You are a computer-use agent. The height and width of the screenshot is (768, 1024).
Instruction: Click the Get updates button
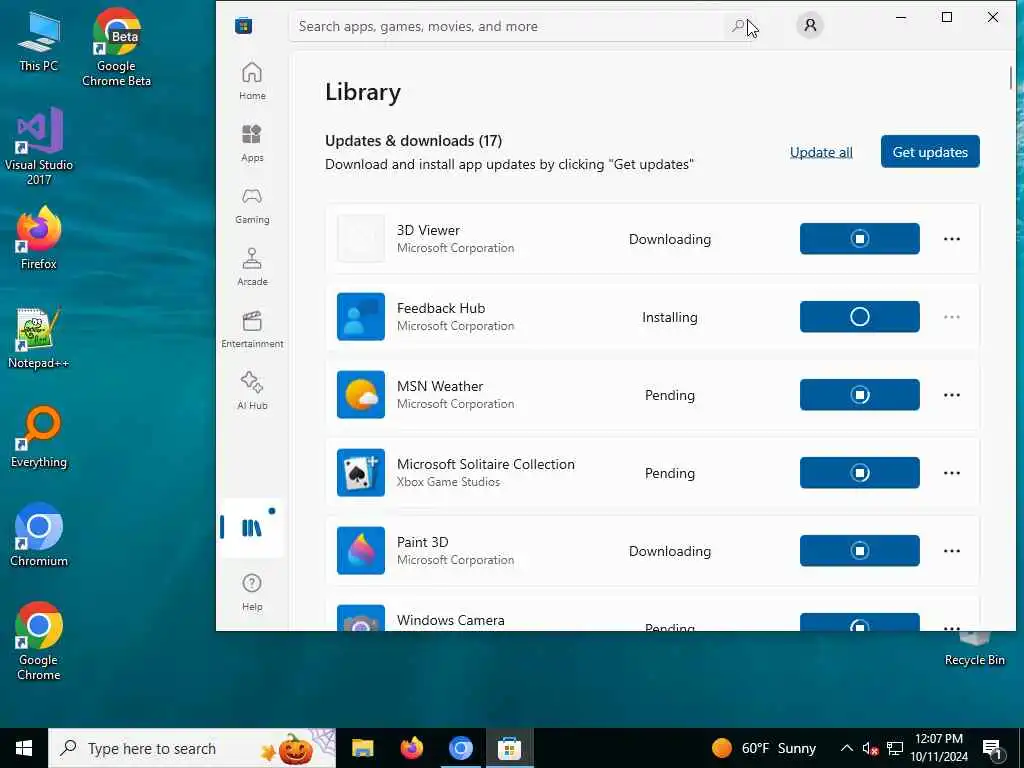point(930,152)
